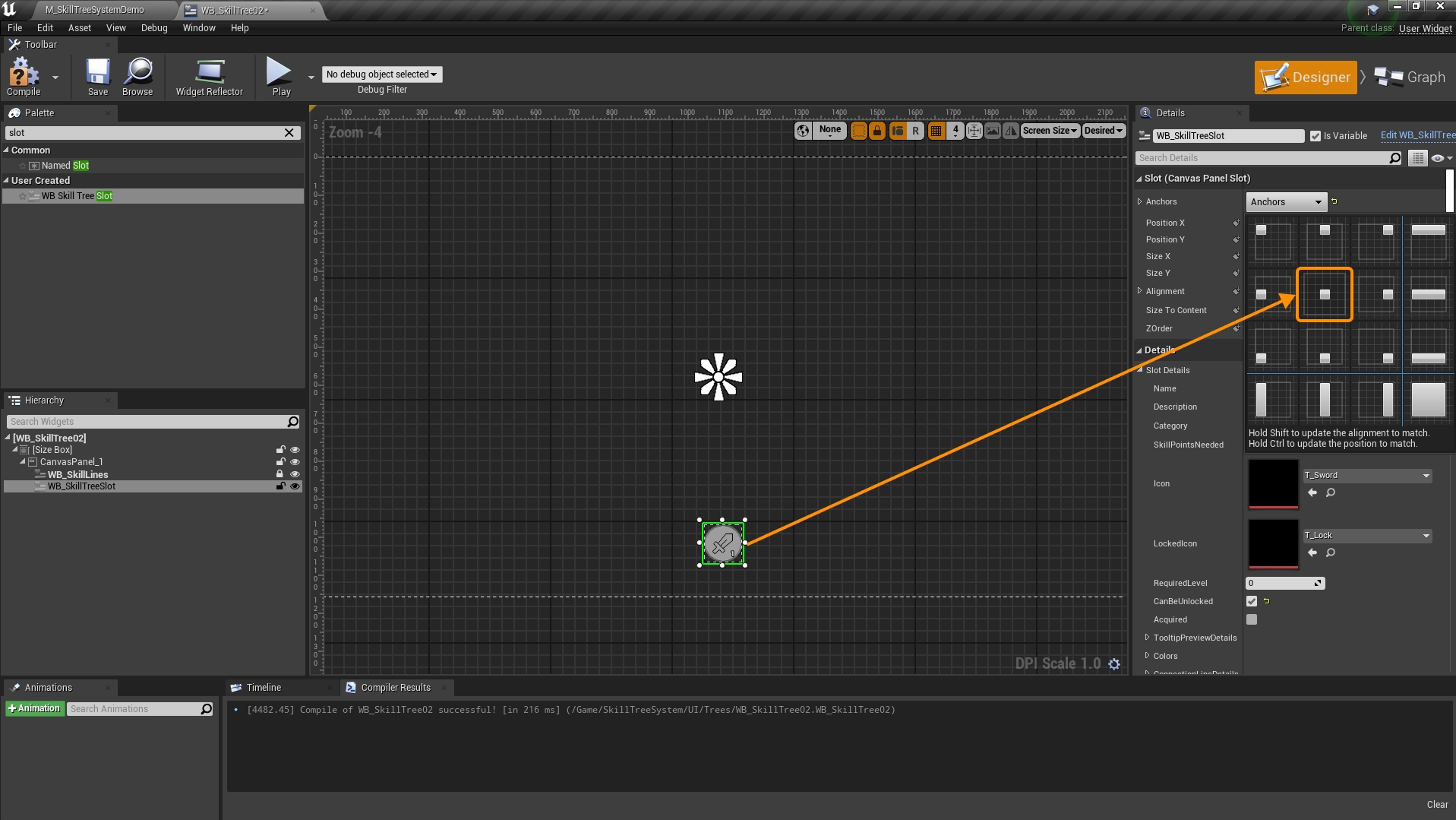The height and width of the screenshot is (820, 1456).
Task: Open Browse in content browser
Action: pos(137,76)
